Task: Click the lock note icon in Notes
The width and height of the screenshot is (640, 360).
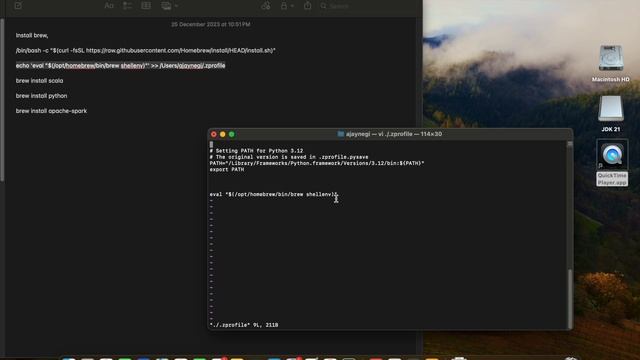Action: click(x=284, y=6)
